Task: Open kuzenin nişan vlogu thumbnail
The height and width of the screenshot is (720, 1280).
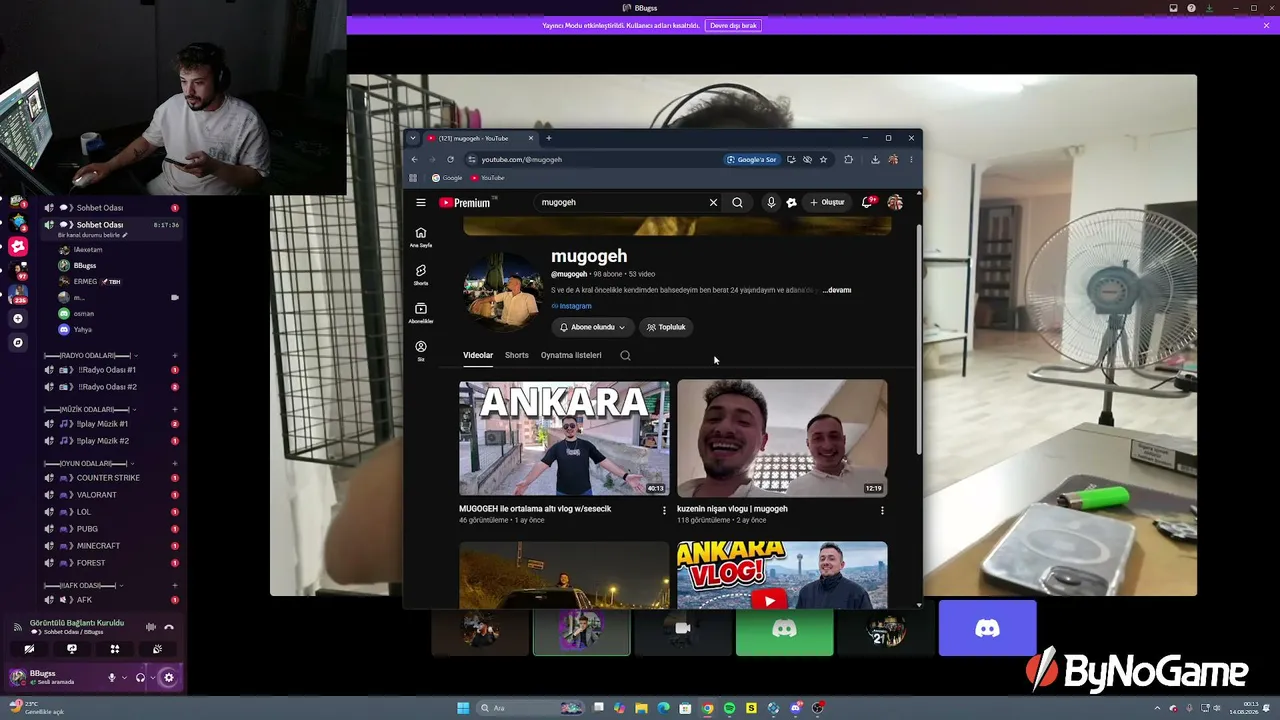Action: point(782,438)
